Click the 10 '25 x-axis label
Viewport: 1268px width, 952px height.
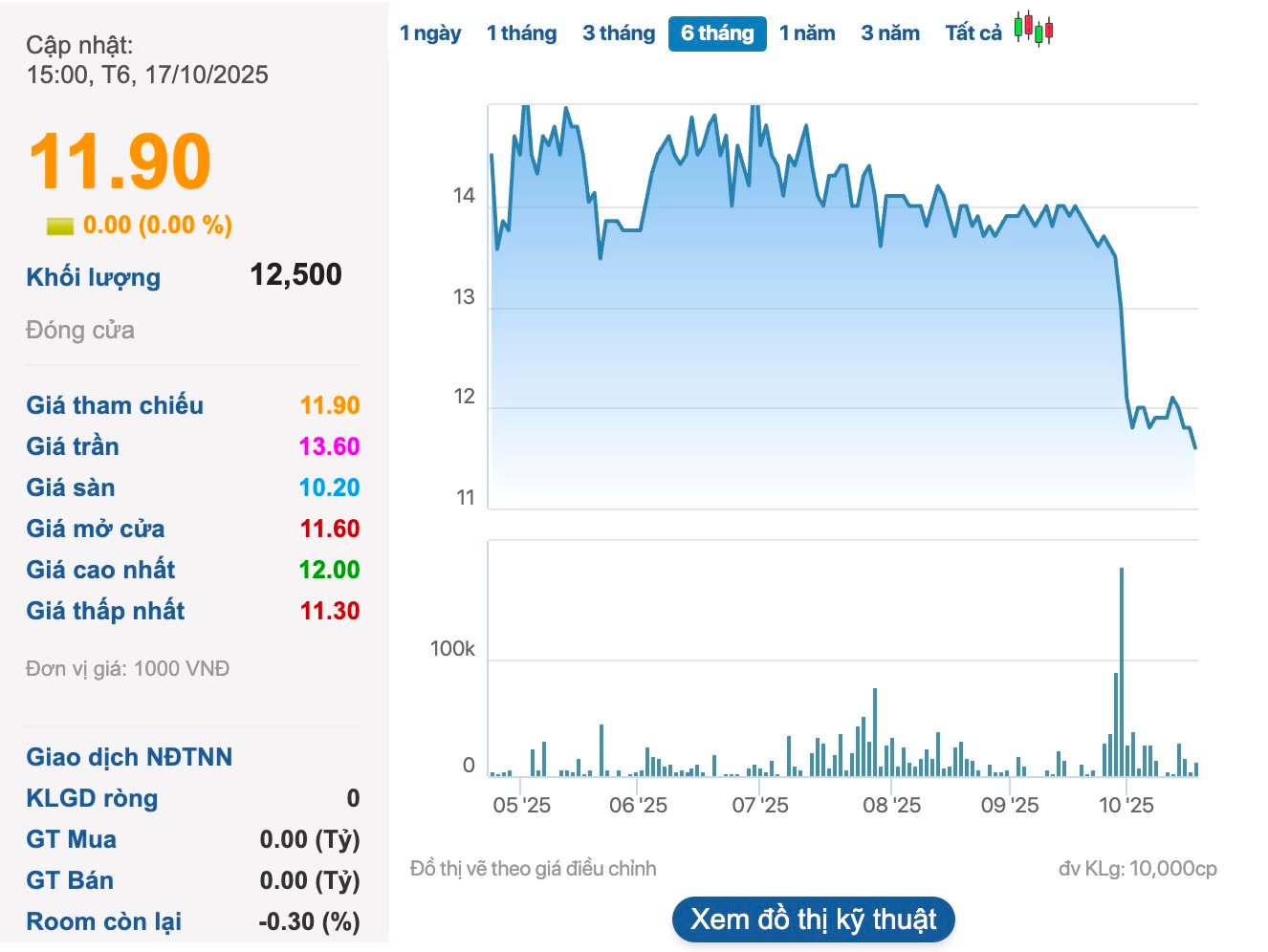pyautogui.click(x=1126, y=806)
